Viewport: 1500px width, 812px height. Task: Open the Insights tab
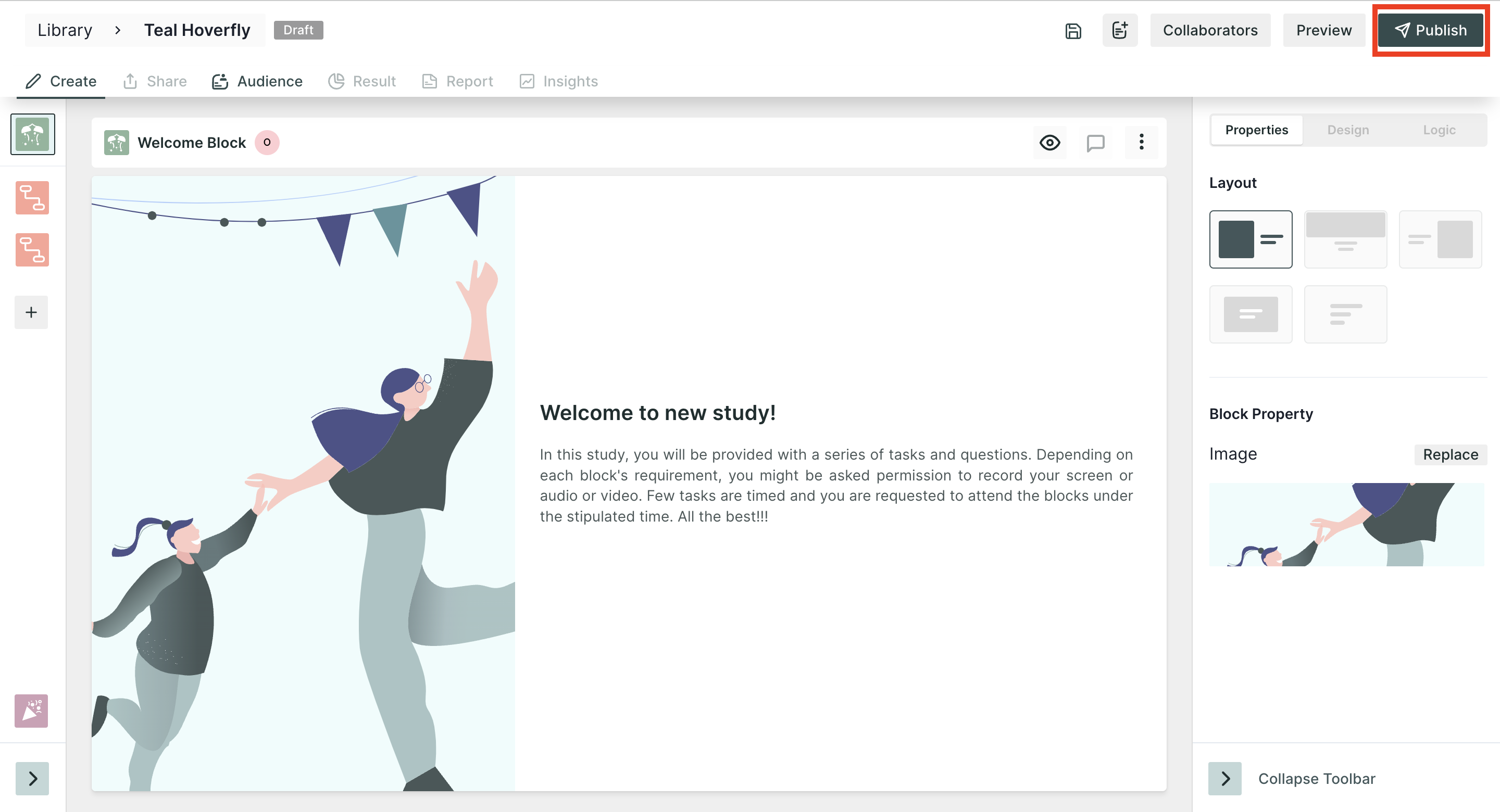point(558,82)
